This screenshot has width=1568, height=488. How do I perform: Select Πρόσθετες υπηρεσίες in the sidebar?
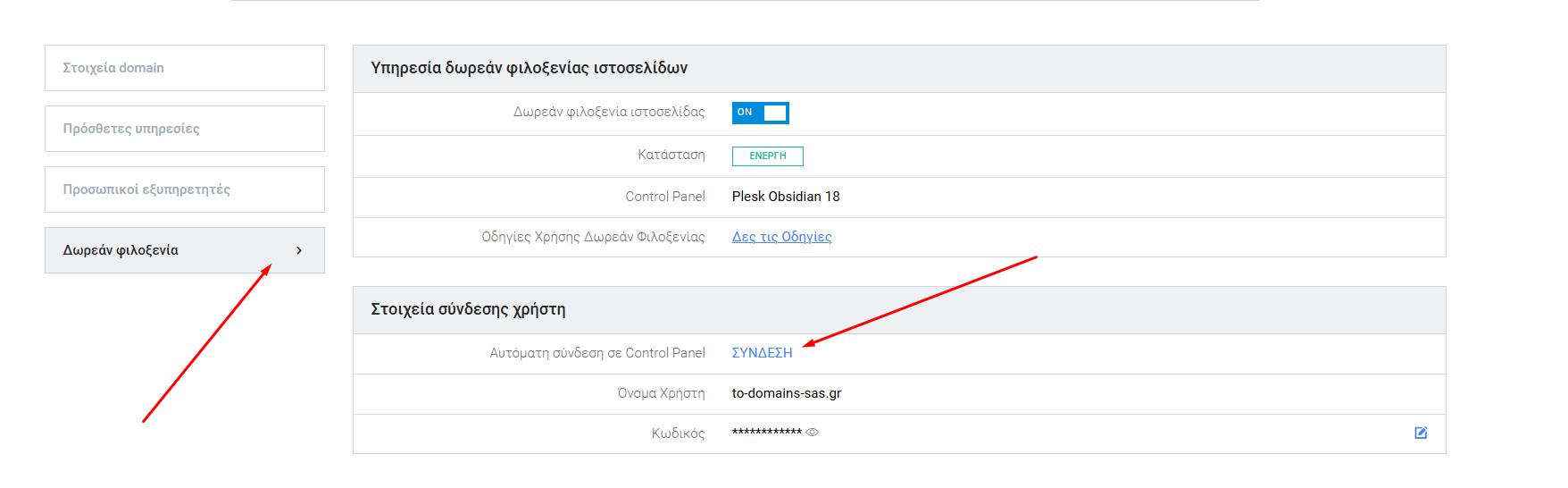pyautogui.click(x=184, y=129)
